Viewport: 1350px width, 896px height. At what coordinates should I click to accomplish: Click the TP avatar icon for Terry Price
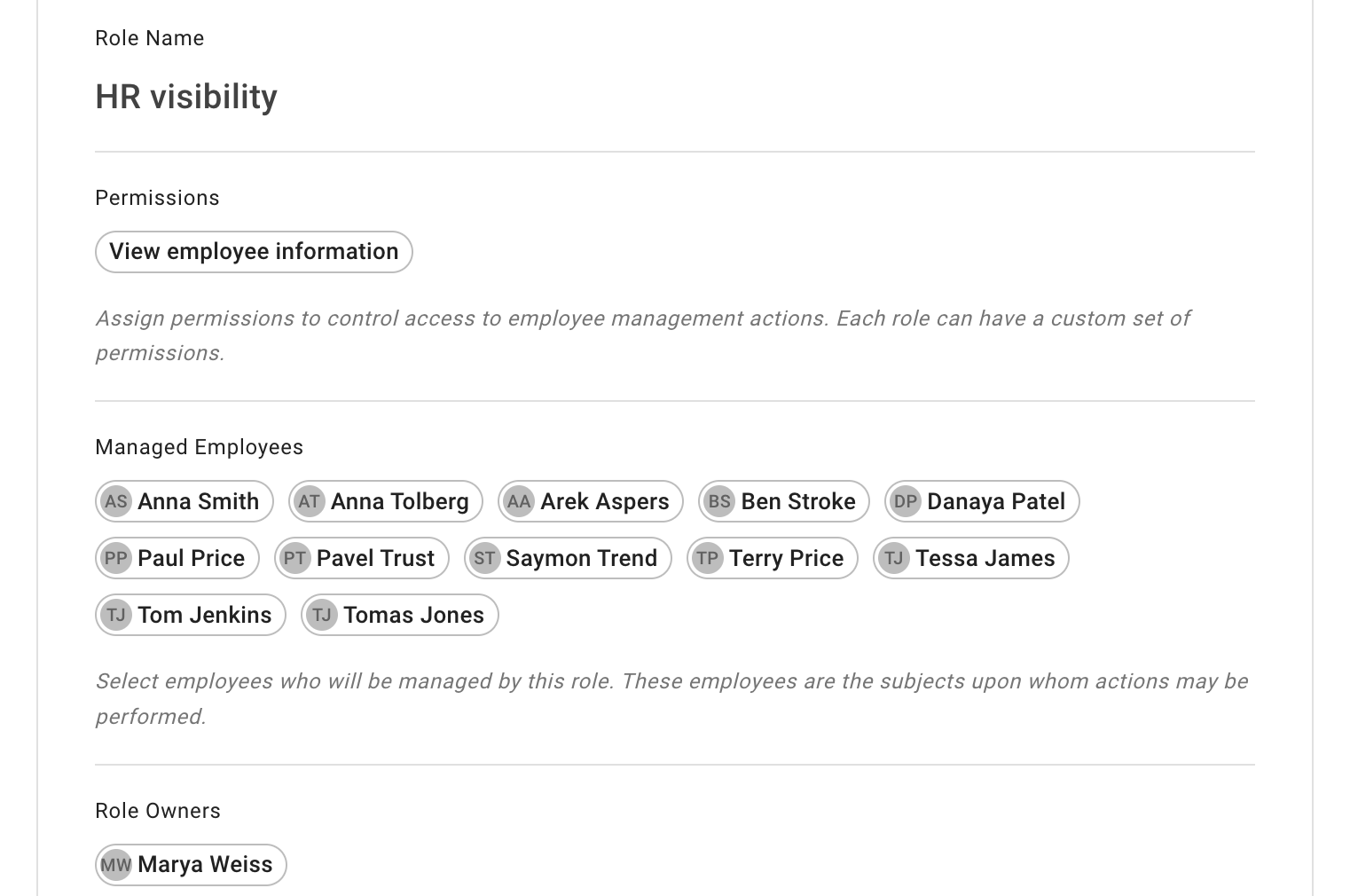tap(708, 558)
